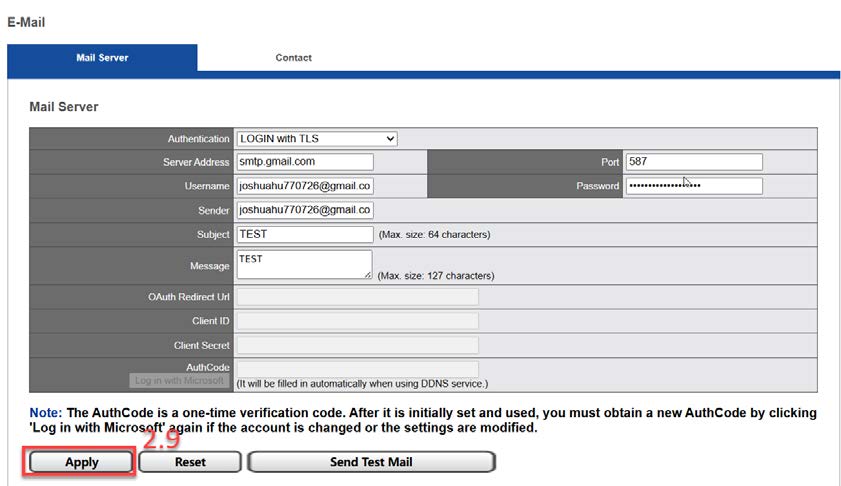Click the AuthCode field
This screenshot has width=841, height=486.
point(358,369)
